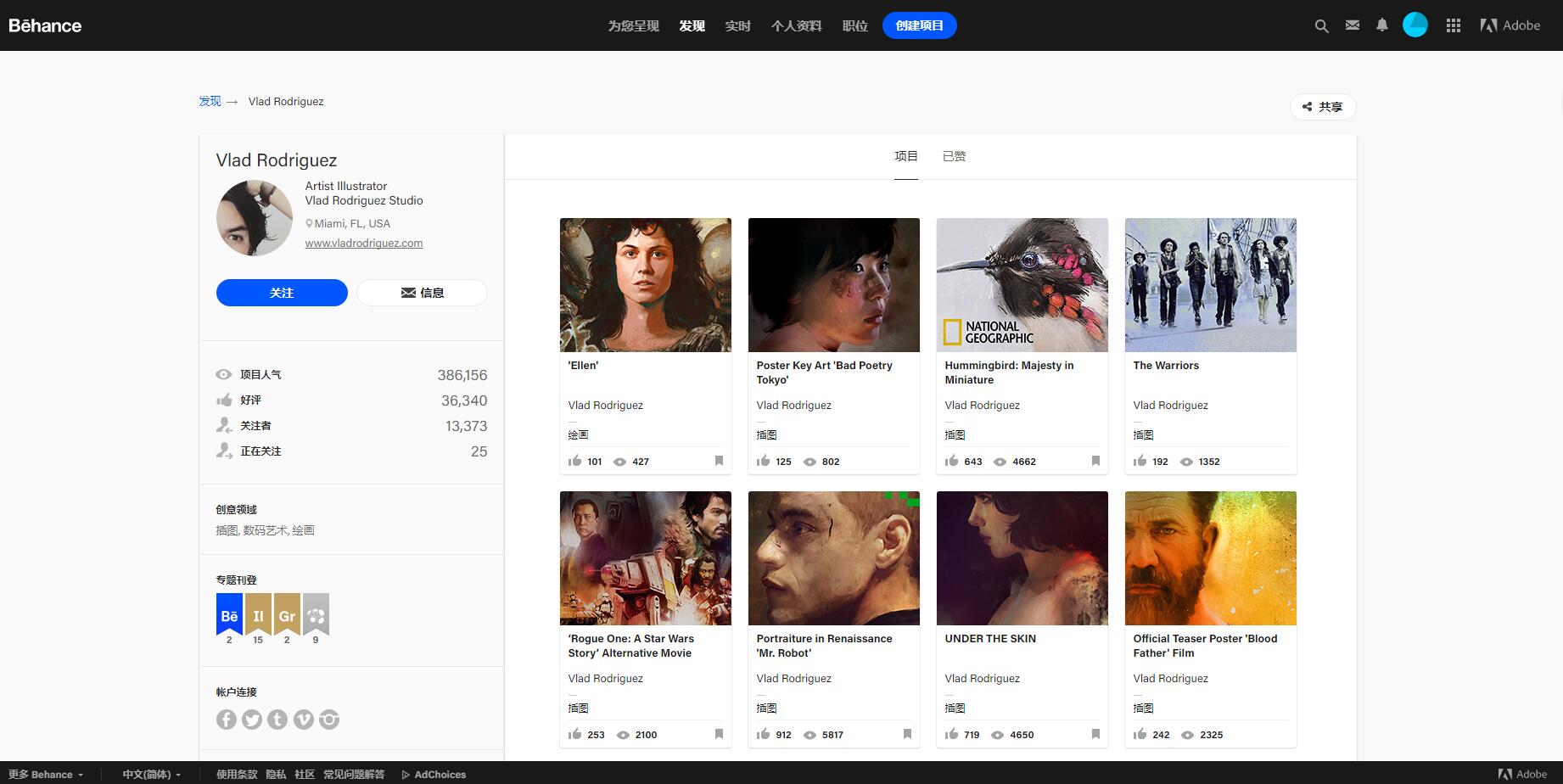
Task: Open the Tumblr account link icon
Action: point(277,720)
